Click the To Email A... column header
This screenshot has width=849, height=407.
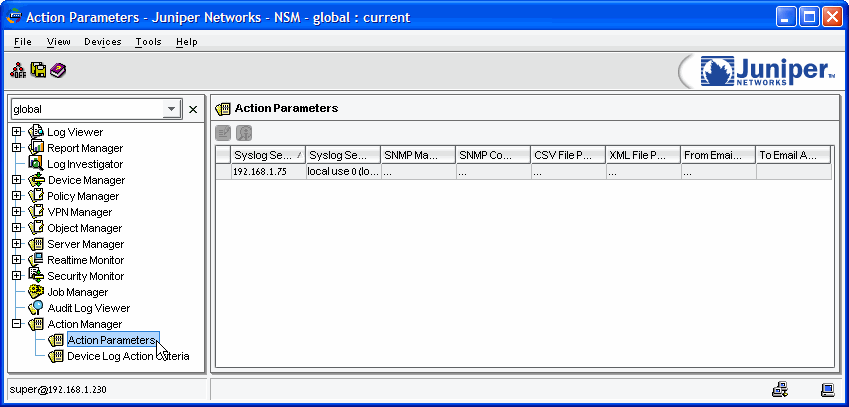793,155
